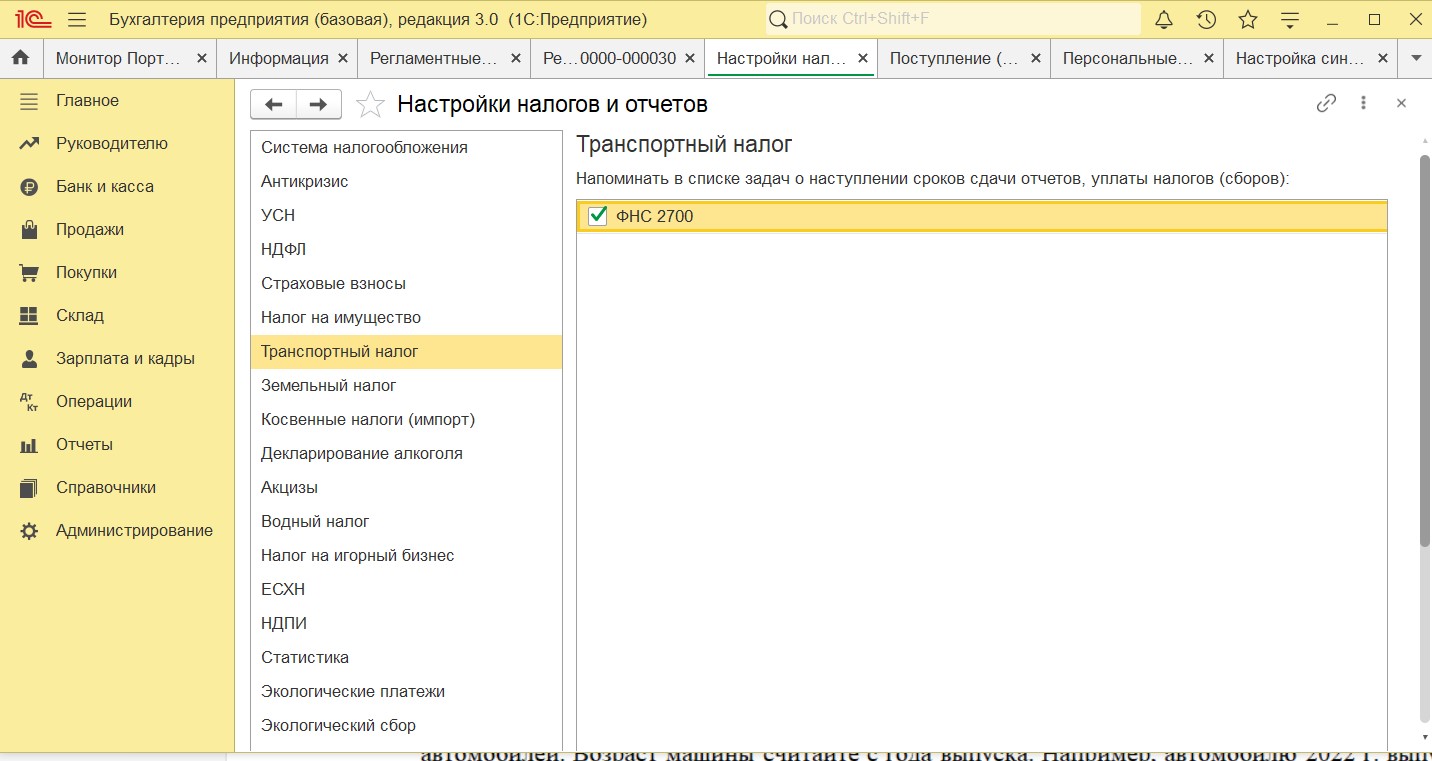Screen dimensions: 1432x761
Task: Open service menu lines icon in title bar
Action: tap(1290, 19)
